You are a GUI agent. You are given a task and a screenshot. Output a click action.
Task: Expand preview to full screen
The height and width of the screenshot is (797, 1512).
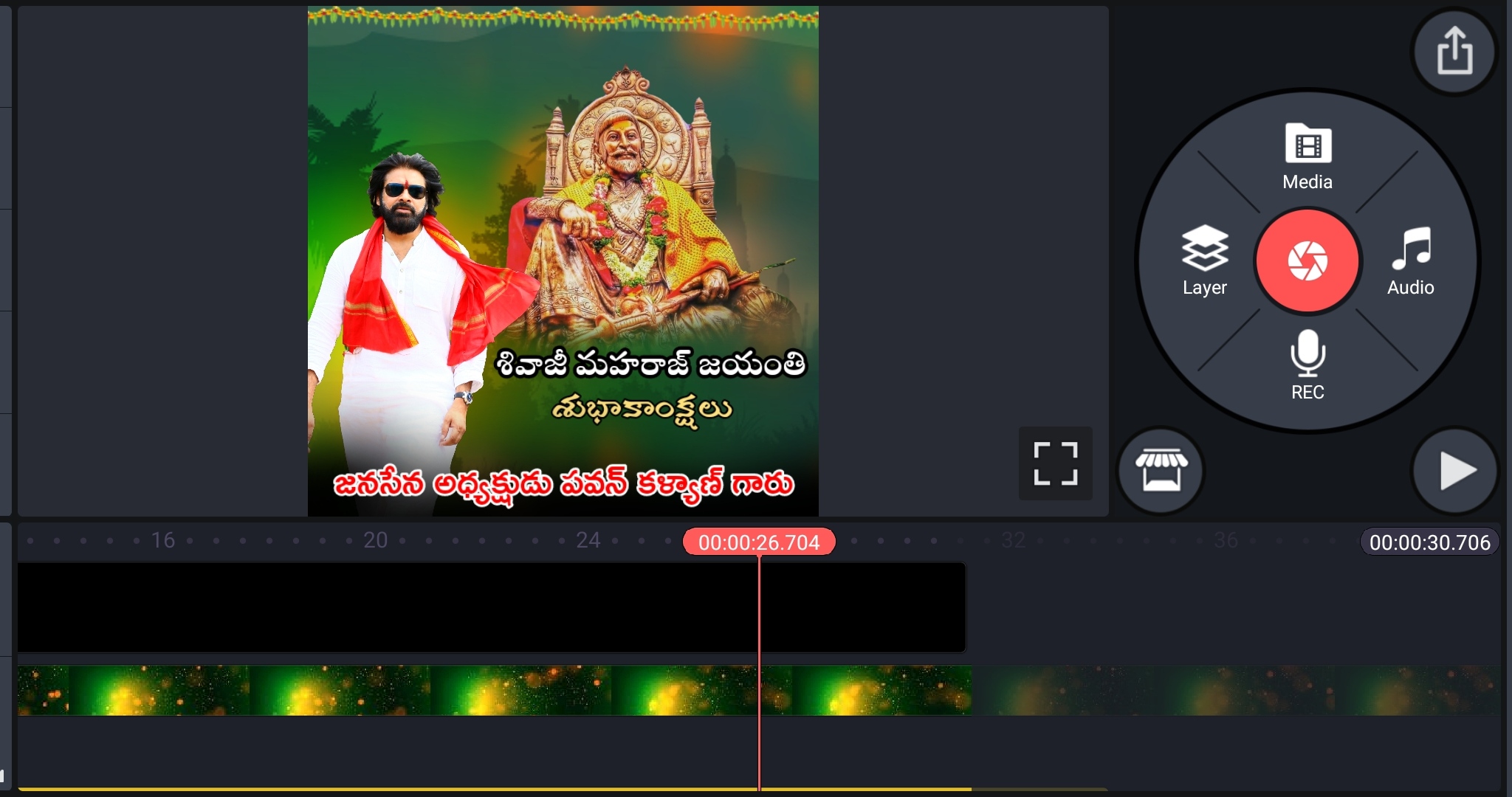pyautogui.click(x=1055, y=463)
